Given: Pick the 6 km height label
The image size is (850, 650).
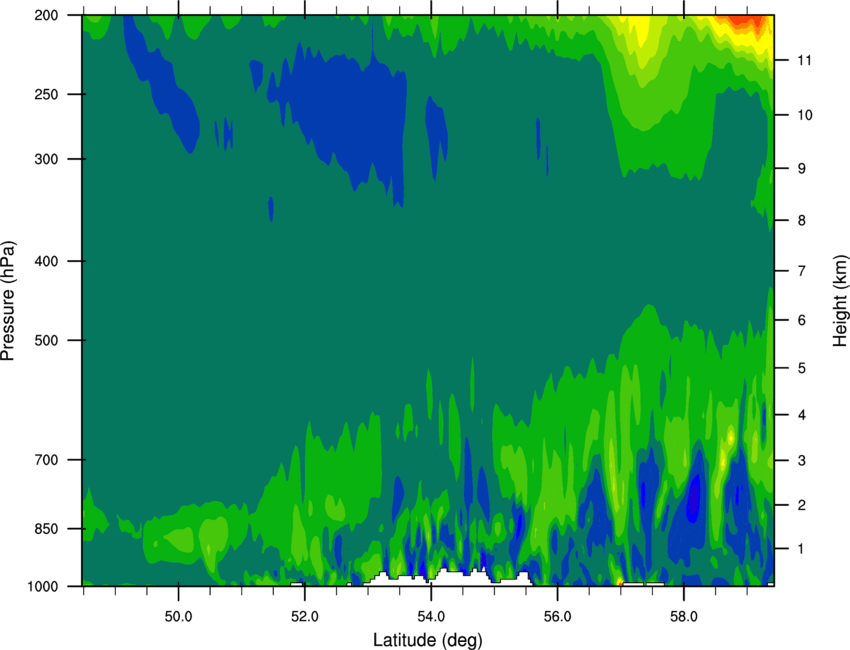Looking at the screenshot, I should pos(802,320).
